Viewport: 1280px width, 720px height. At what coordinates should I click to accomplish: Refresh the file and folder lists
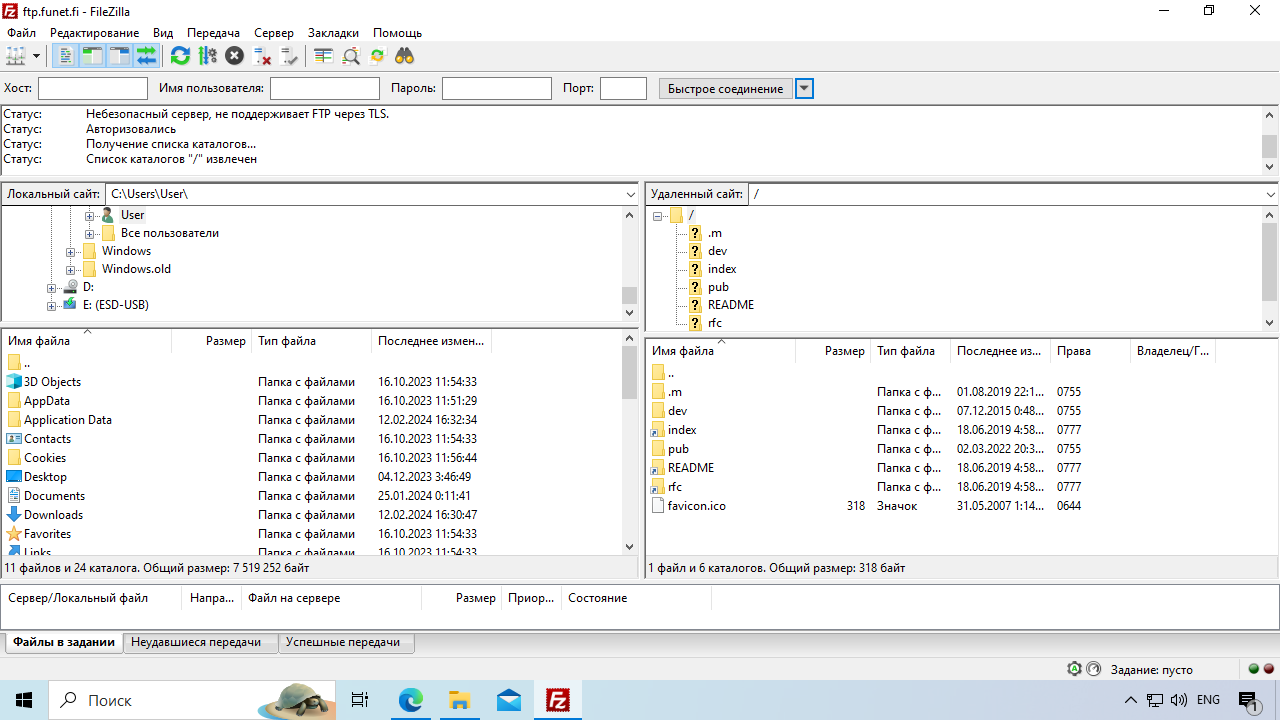point(180,56)
